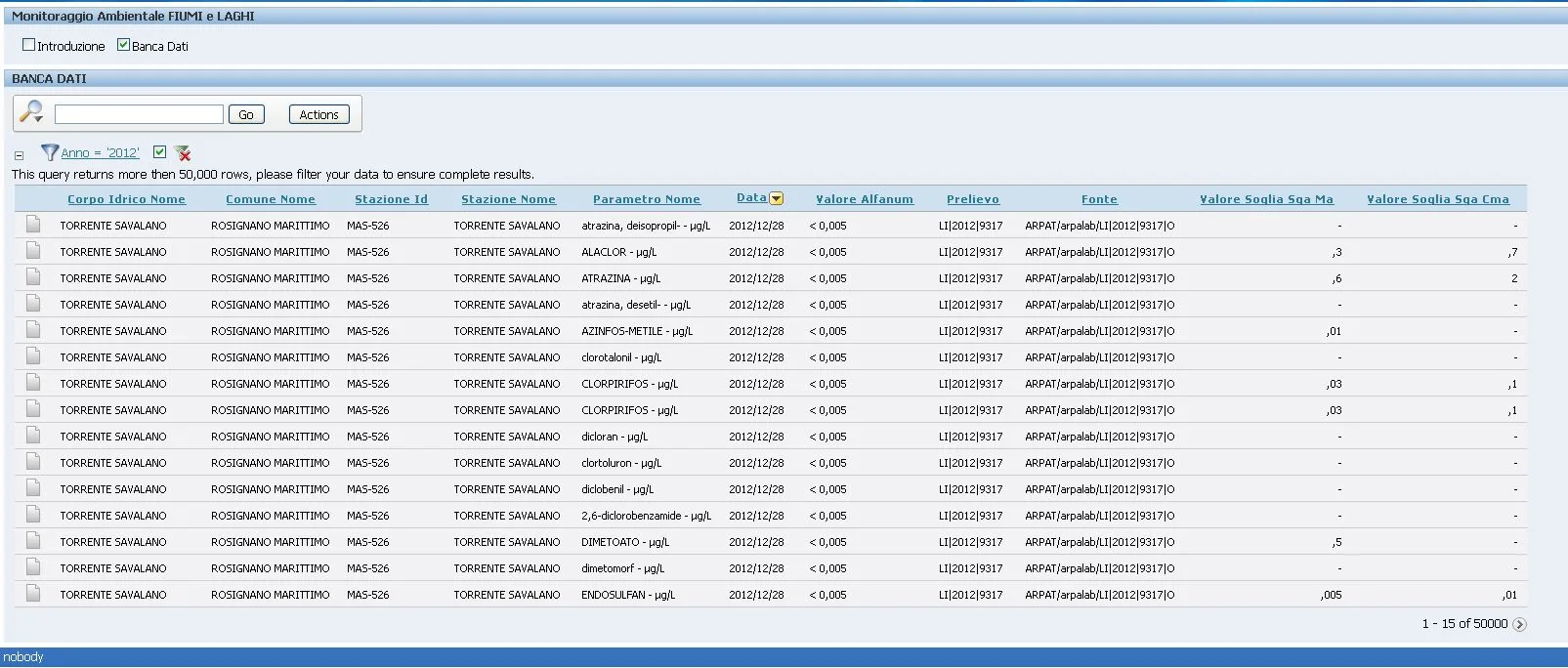Uncheck the Banca Dati checkbox
The image size is (1568, 668).
(124, 45)
